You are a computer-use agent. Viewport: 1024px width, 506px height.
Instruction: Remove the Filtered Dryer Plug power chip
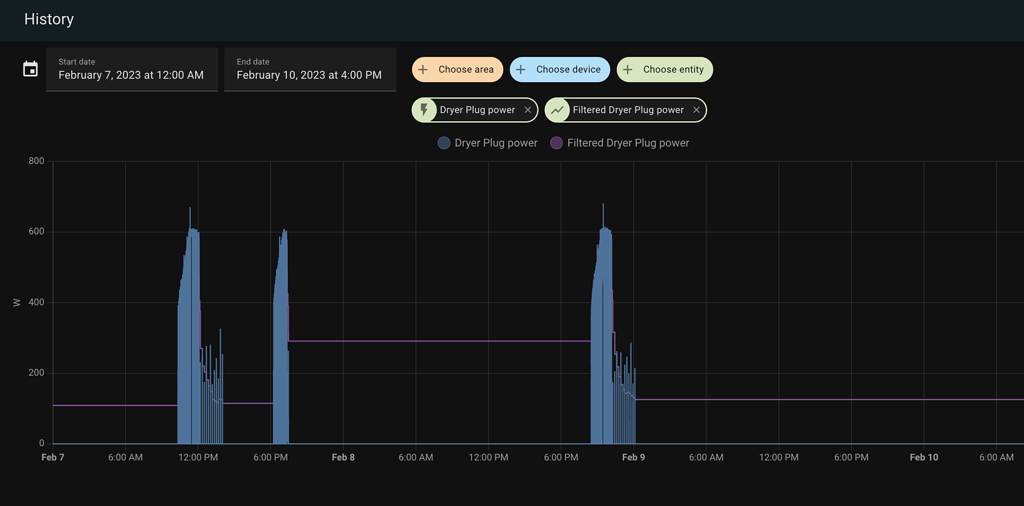(696, 110)
